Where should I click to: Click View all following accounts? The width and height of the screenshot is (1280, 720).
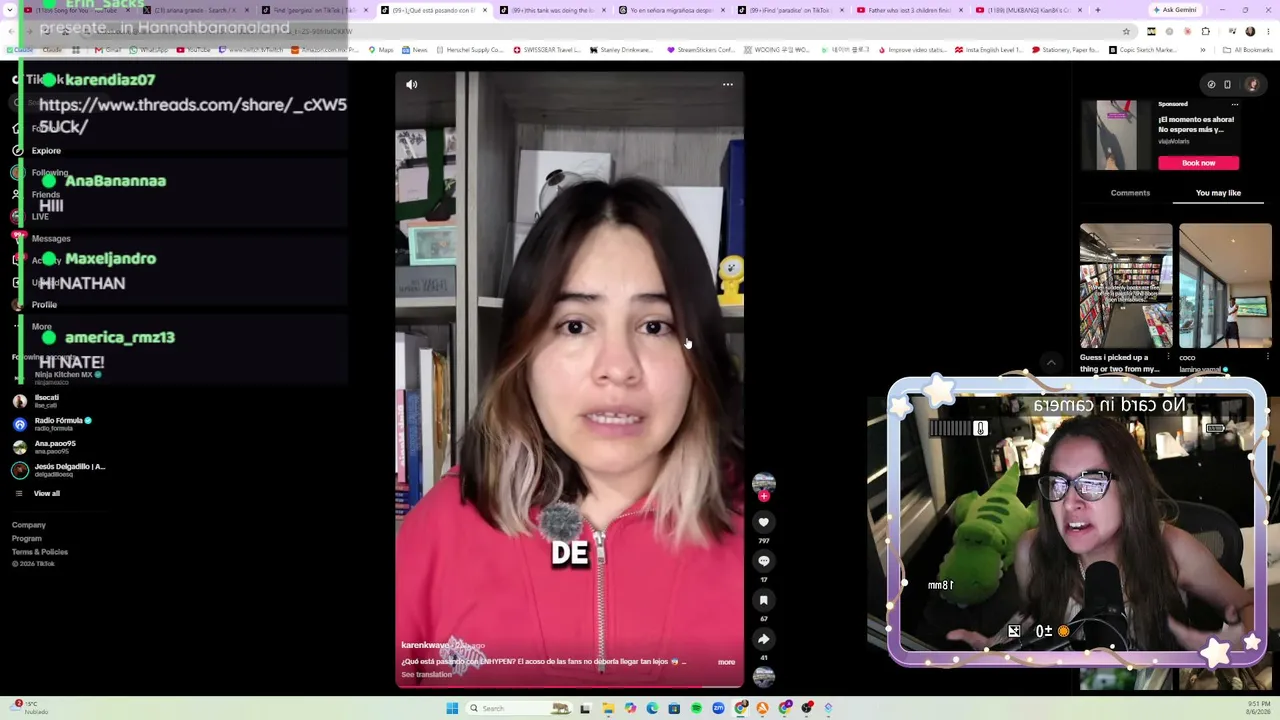38,493
